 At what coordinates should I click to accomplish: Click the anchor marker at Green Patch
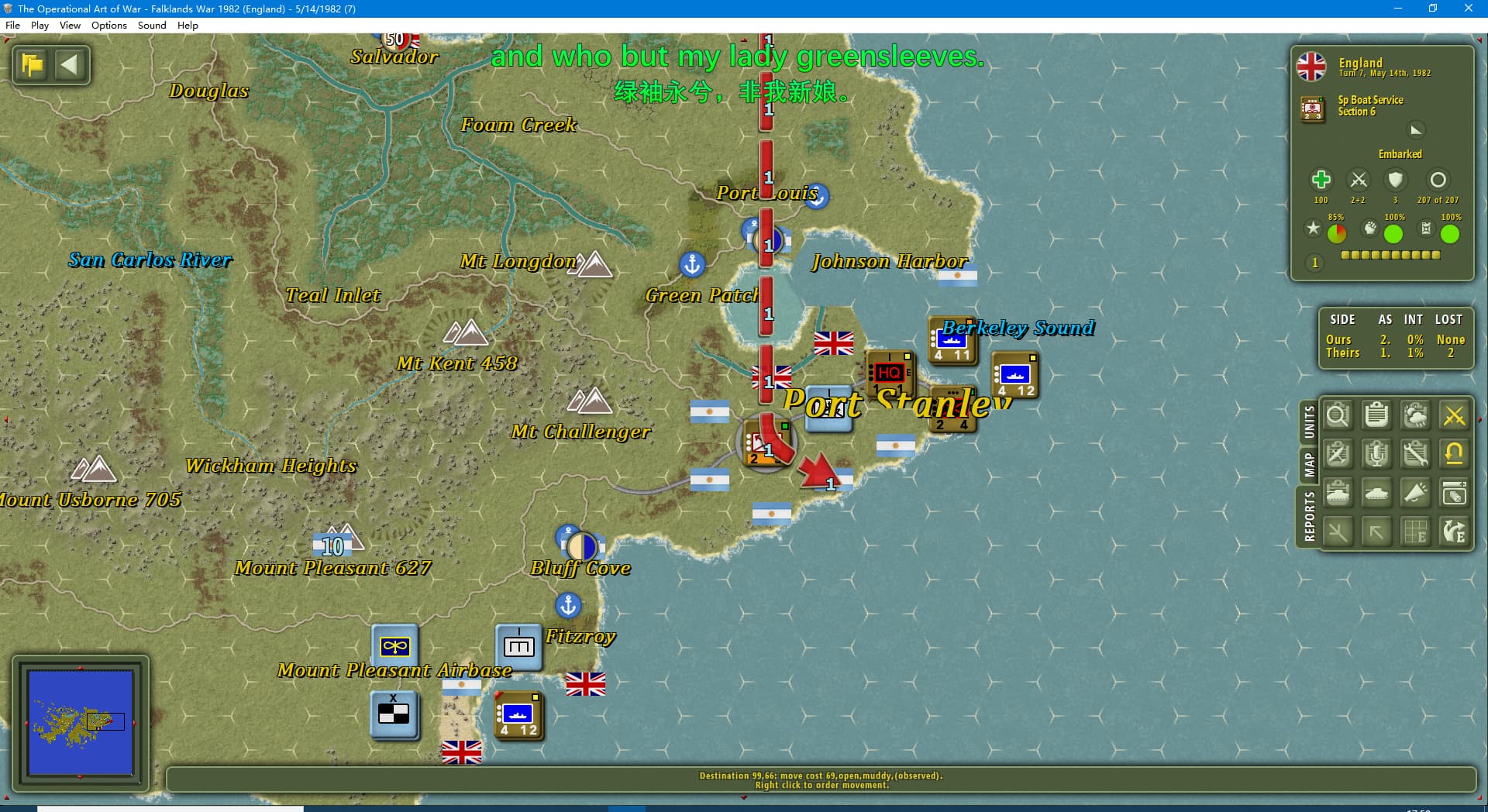[692, 264]
